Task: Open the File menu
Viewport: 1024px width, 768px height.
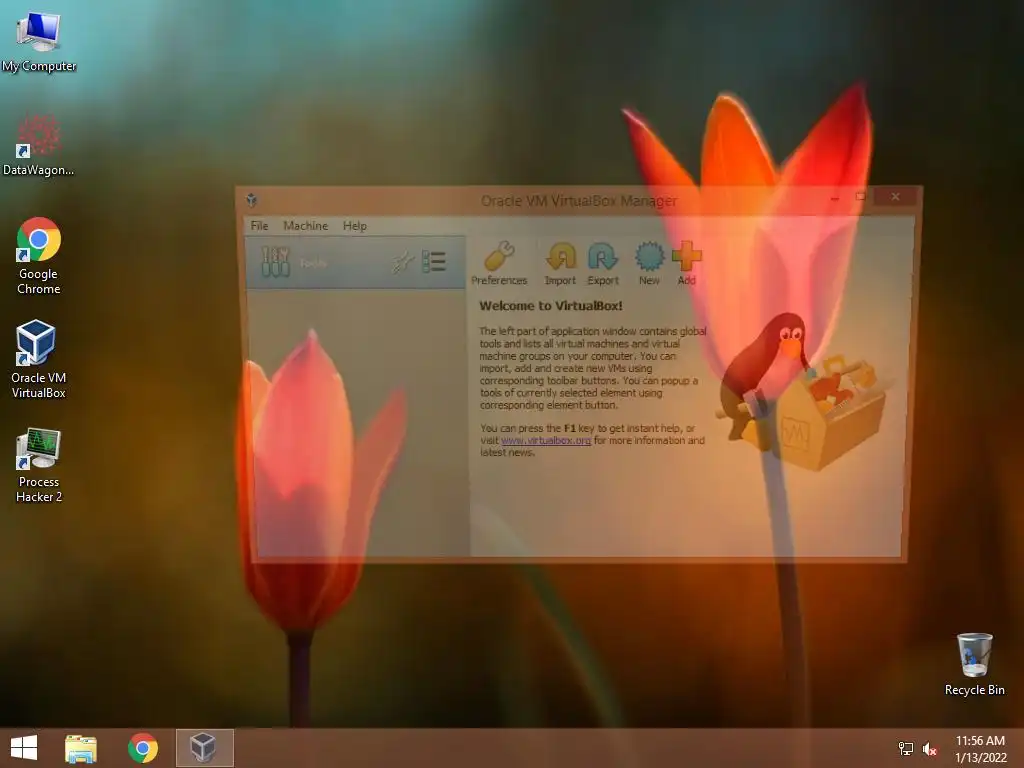Action: pyautogui.click(x=259, y=226)
